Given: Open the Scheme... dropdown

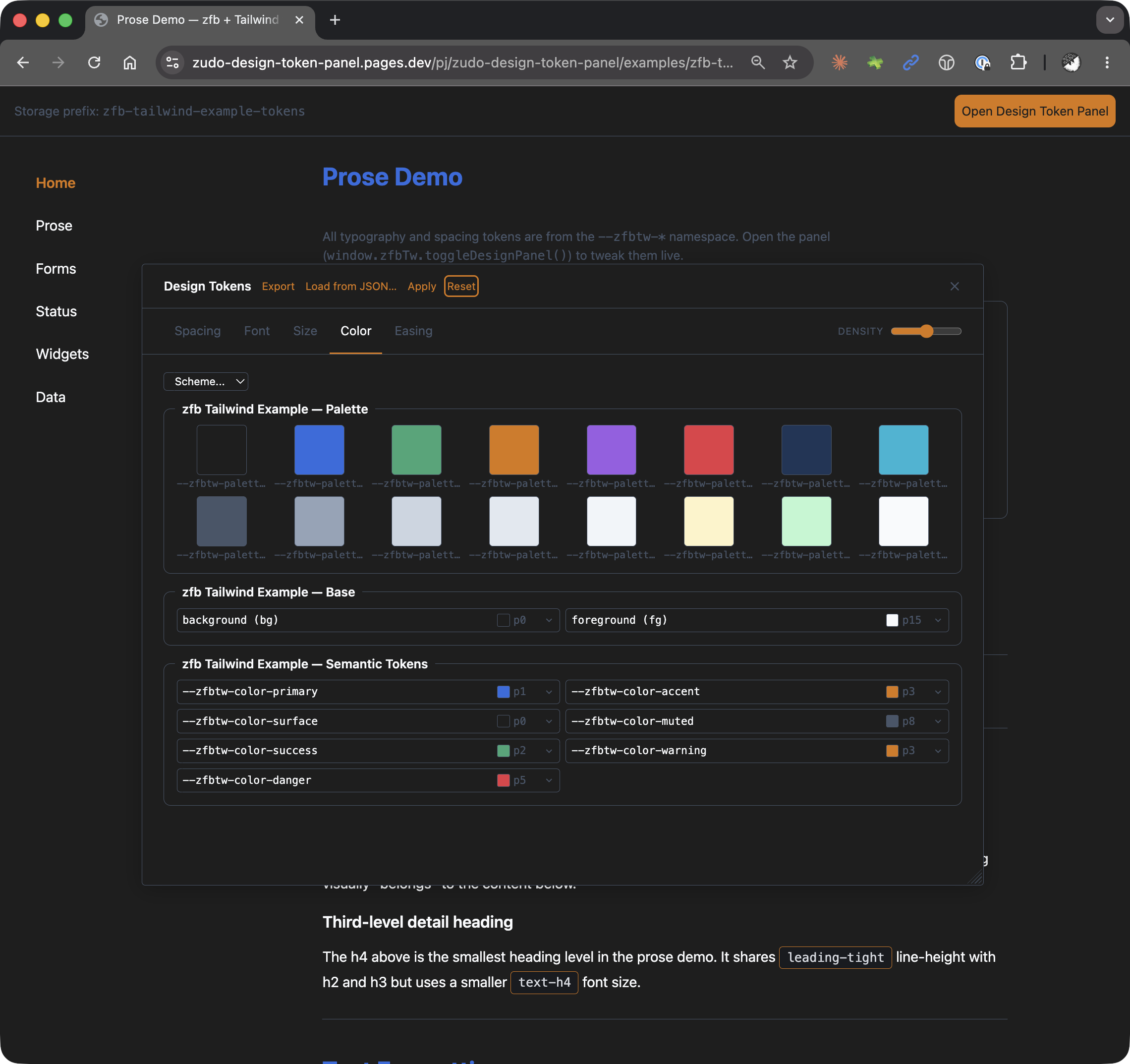Looking at the screenshot, I should [206, 382].
